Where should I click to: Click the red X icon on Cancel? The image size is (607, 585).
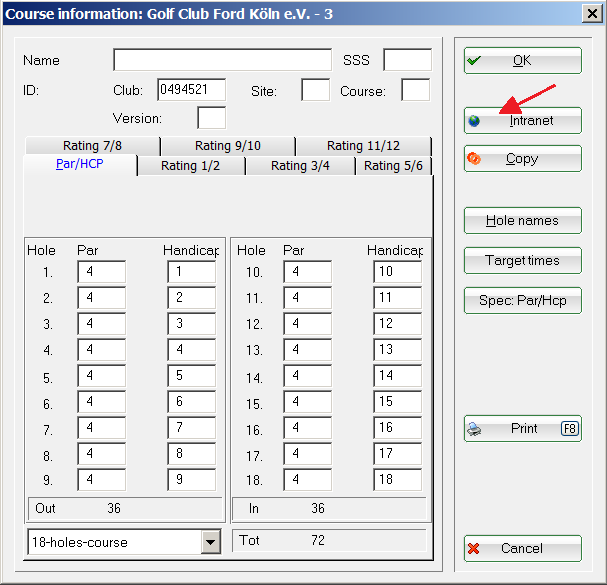click(473, 549)
